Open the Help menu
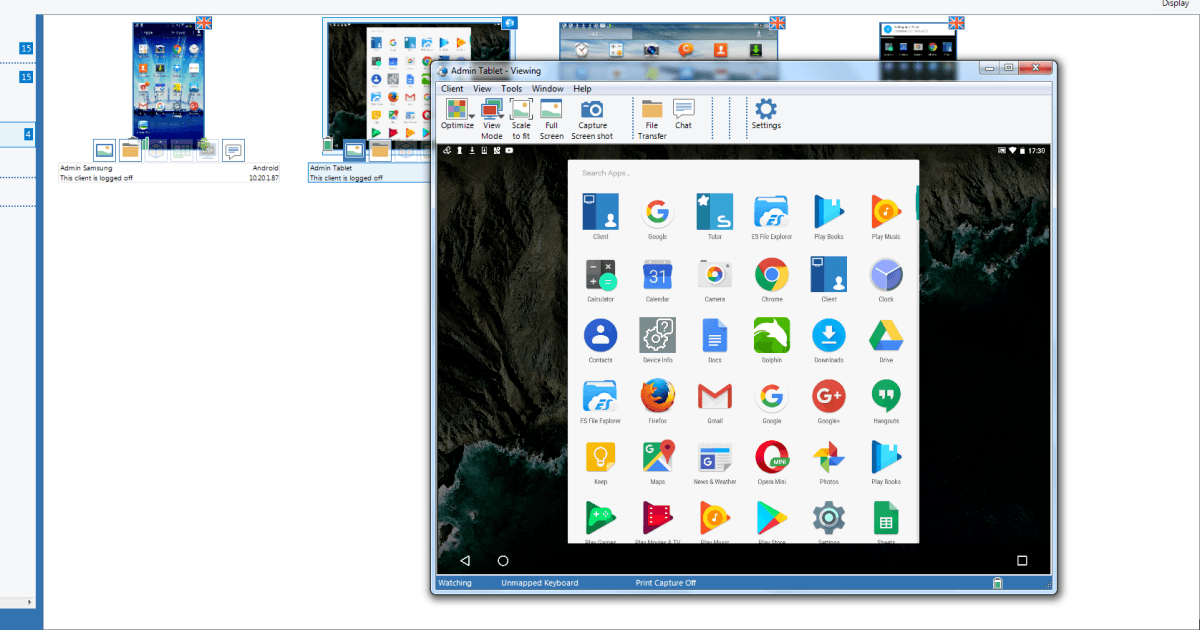This screenshot has height=630, width=1200. point(582,89)
